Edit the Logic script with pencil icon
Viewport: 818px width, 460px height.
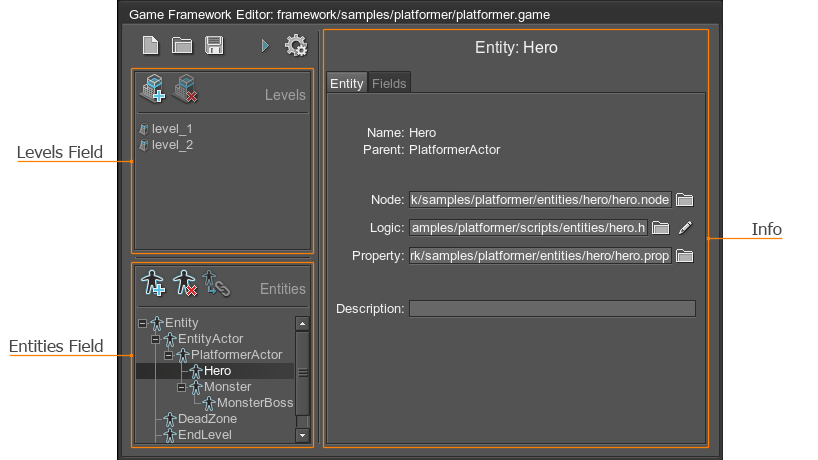[685, 228]
